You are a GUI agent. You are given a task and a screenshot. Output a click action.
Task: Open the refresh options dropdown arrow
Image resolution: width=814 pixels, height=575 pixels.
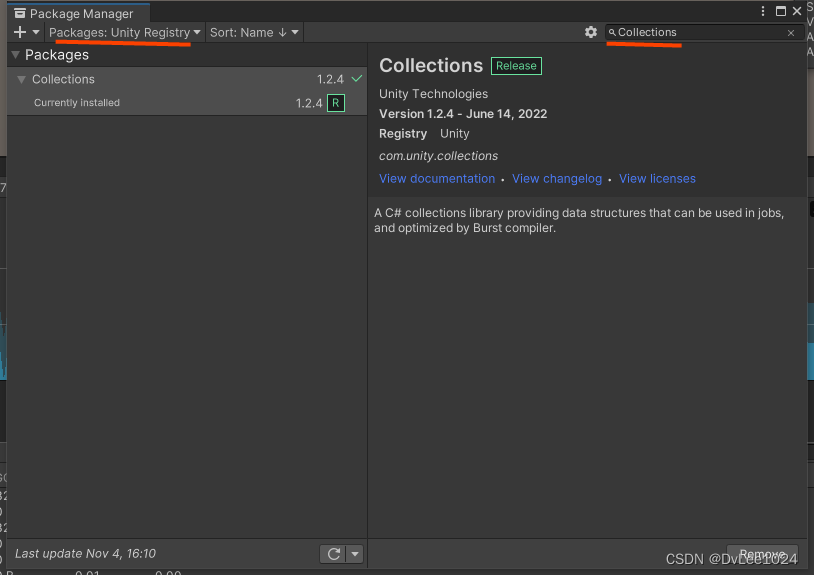coord(355,554)
